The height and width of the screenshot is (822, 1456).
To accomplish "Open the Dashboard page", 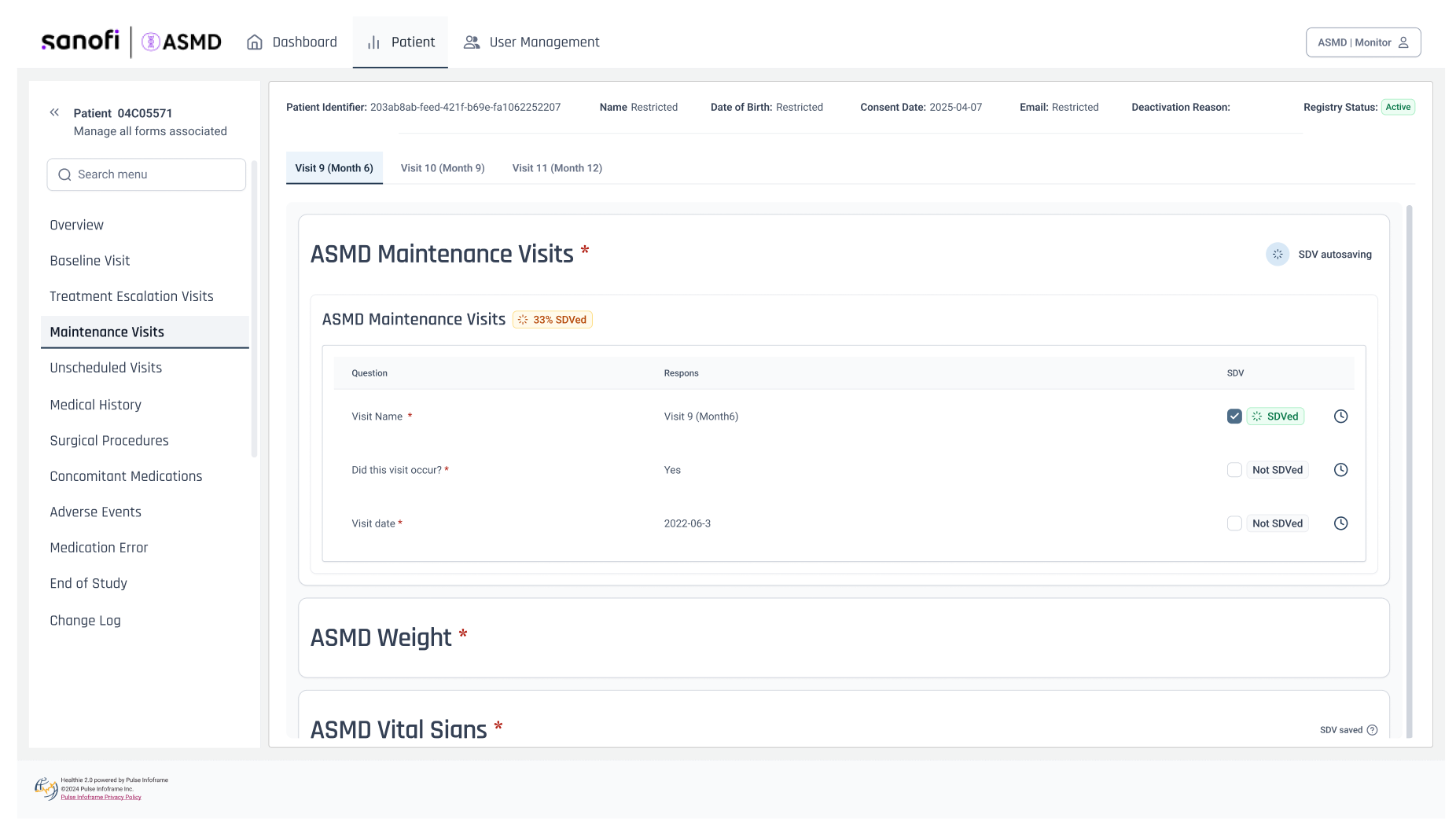I will (x=292, y=42).
